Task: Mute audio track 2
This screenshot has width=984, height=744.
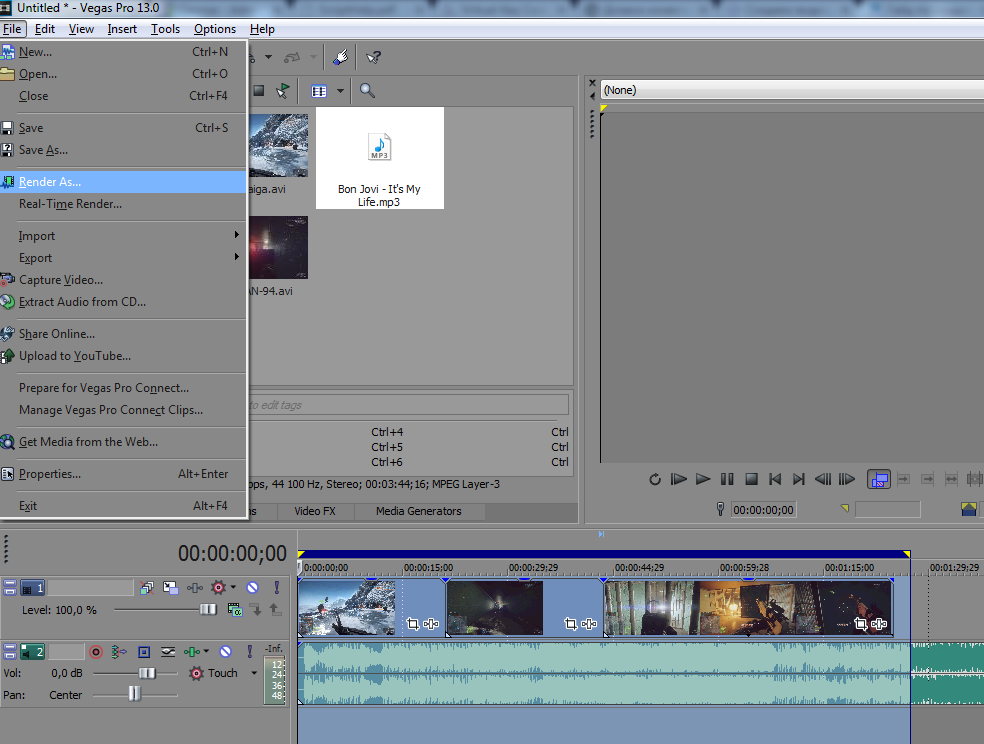Action: (225, 652)
